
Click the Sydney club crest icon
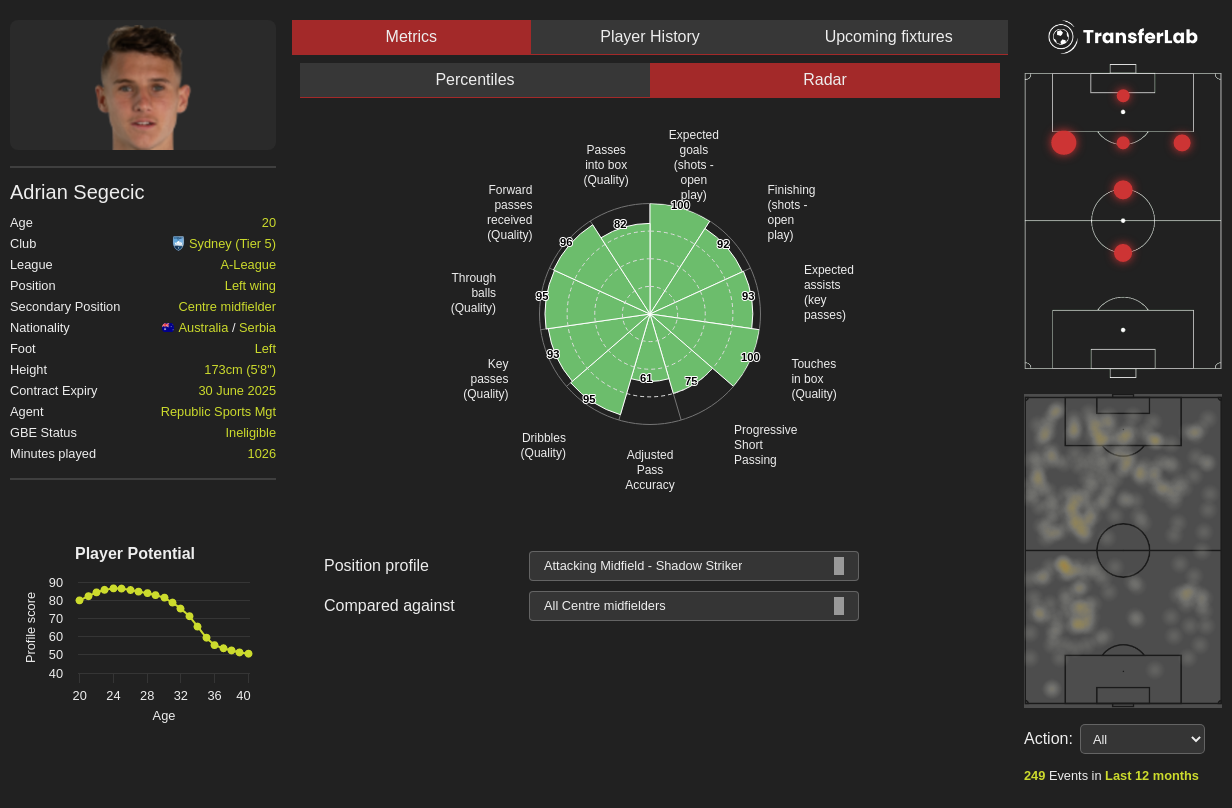(178, 243)
